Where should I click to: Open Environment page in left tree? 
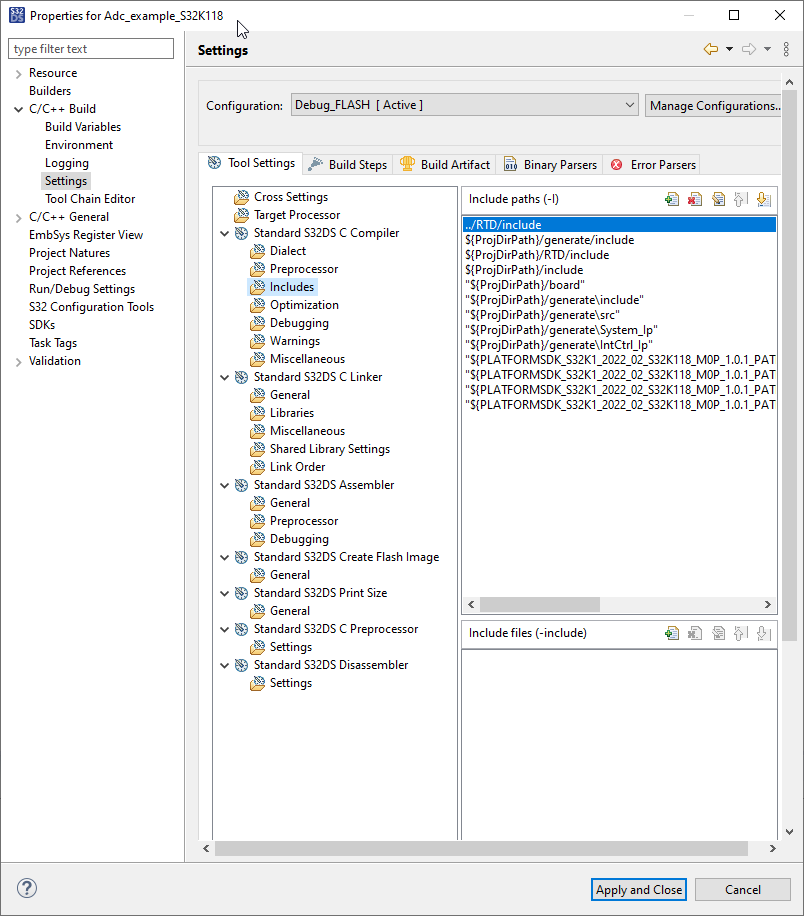tap(79, 145)
